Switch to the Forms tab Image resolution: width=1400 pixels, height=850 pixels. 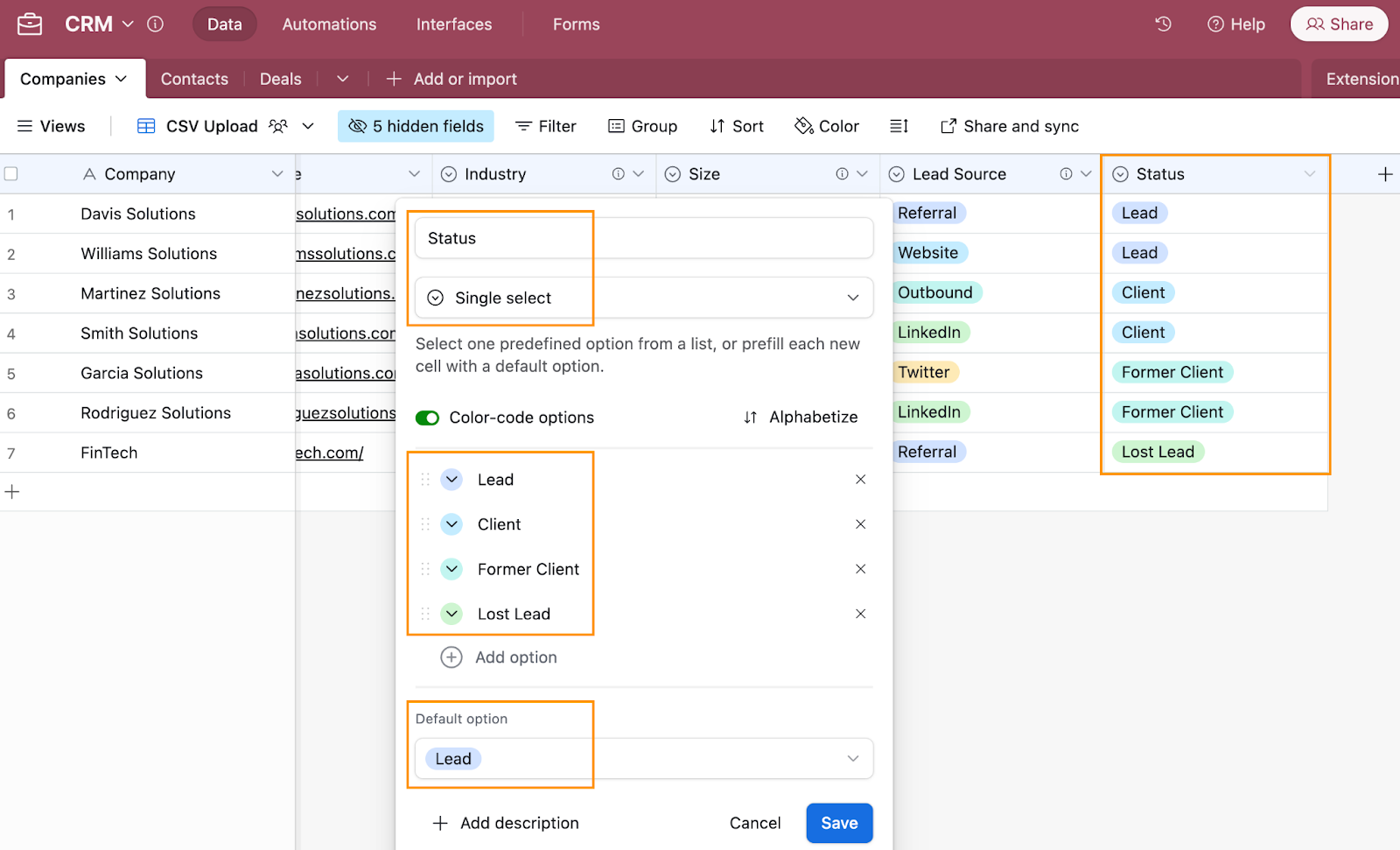(x=577, y=25)
